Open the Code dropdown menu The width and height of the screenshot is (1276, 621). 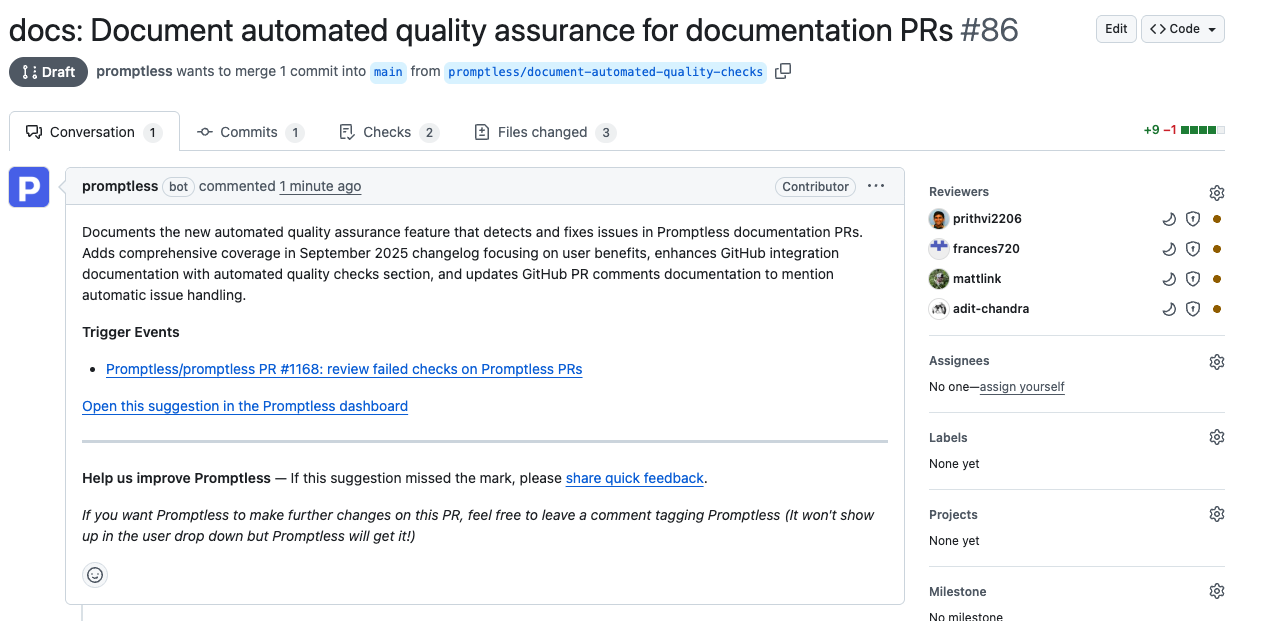click(x=1182, y=29)
